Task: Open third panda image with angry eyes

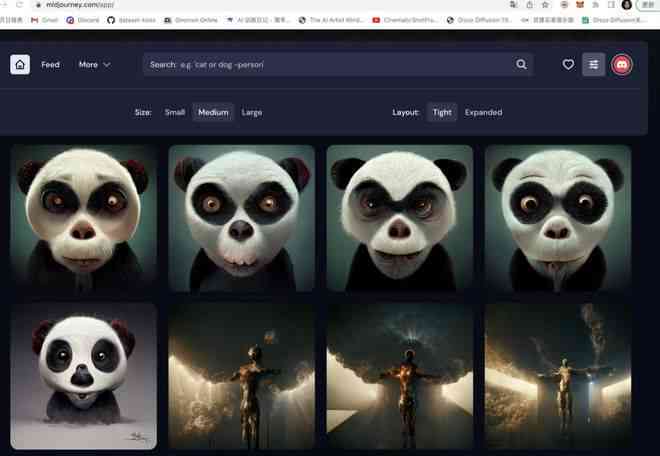Action: (x=399, y=218)
